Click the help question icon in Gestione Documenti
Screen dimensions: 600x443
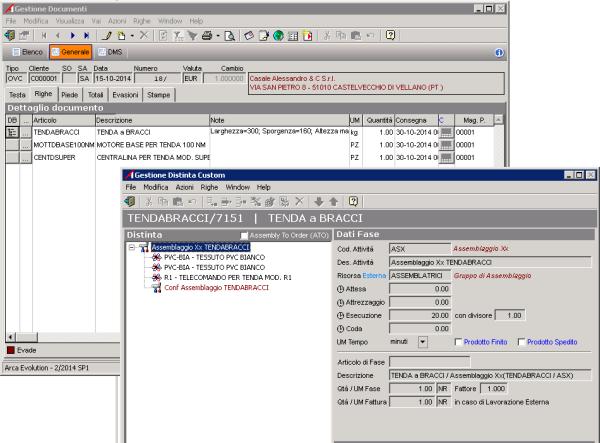coord(390,35)
